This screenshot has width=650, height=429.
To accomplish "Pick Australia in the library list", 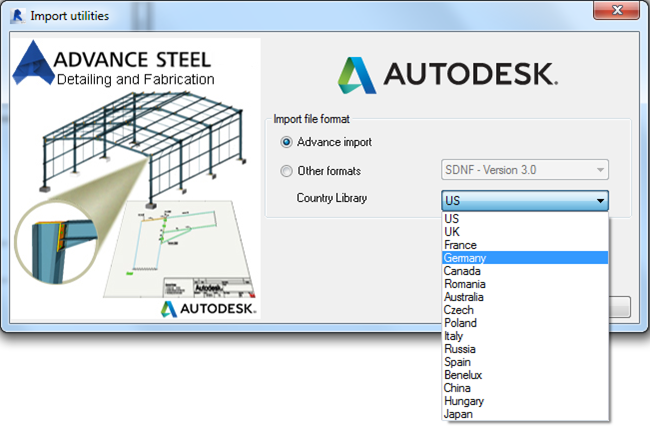I will (525, 297).
